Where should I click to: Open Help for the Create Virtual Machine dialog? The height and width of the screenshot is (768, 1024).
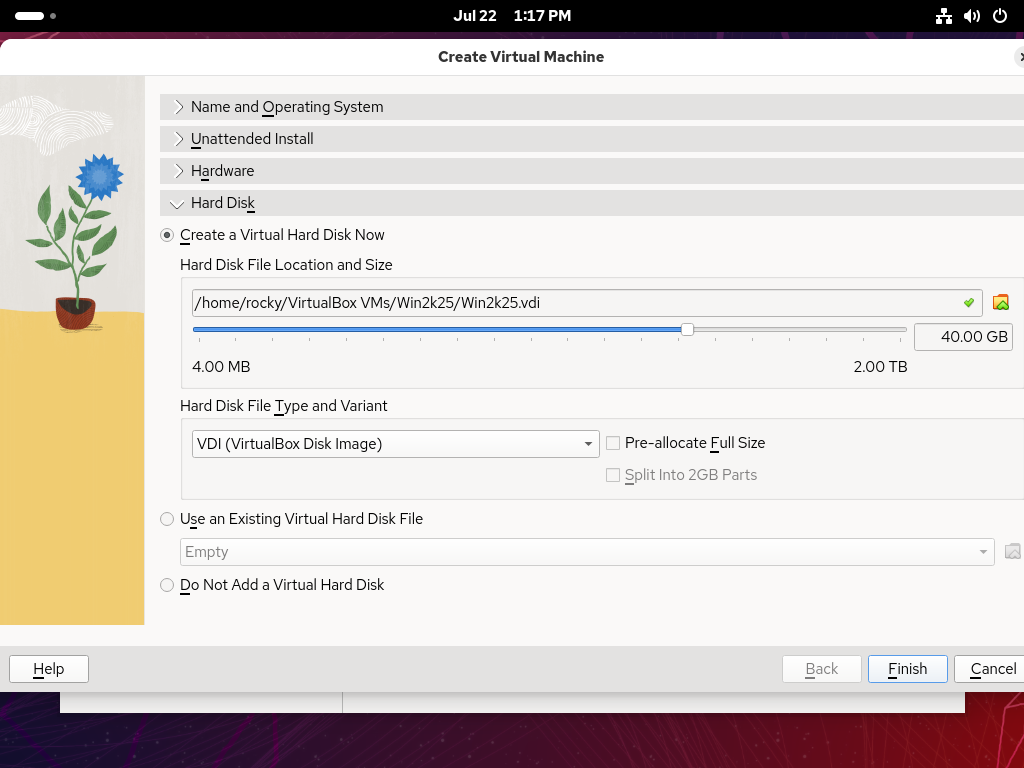tap(48, 668)
